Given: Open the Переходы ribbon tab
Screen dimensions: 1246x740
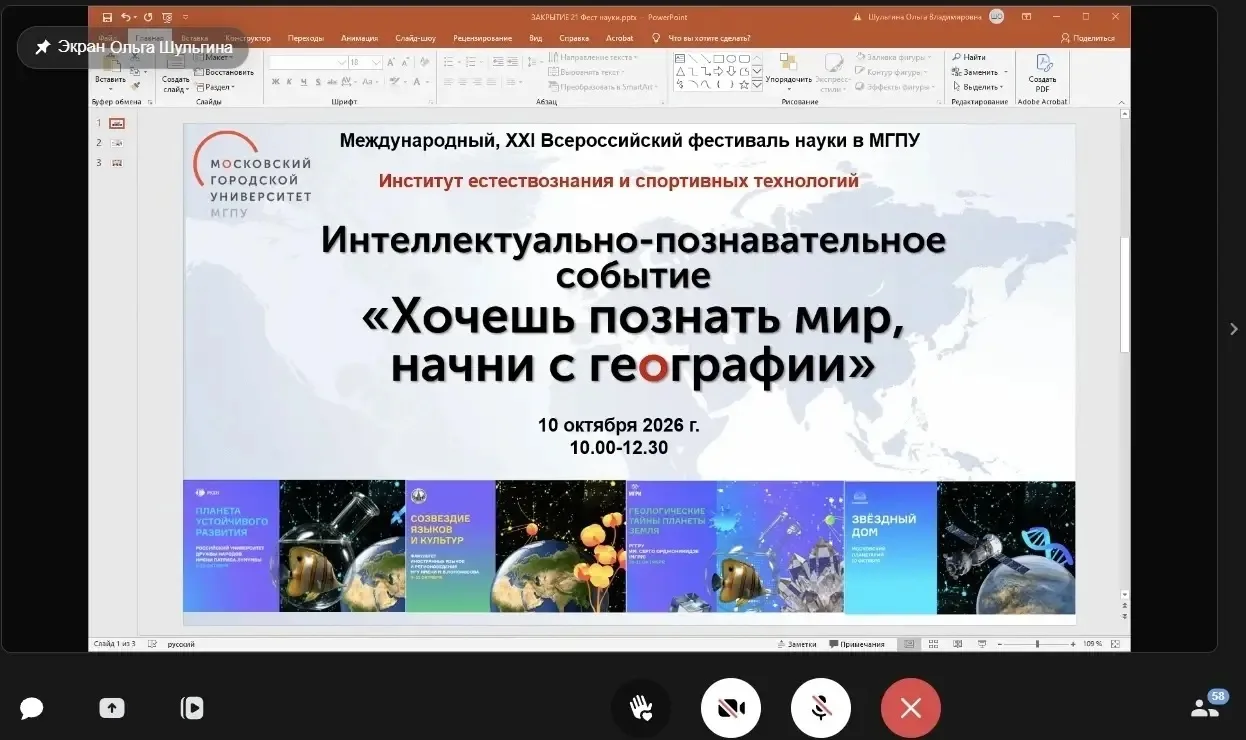Looking at the screenshot, I should tap(305, 38).
